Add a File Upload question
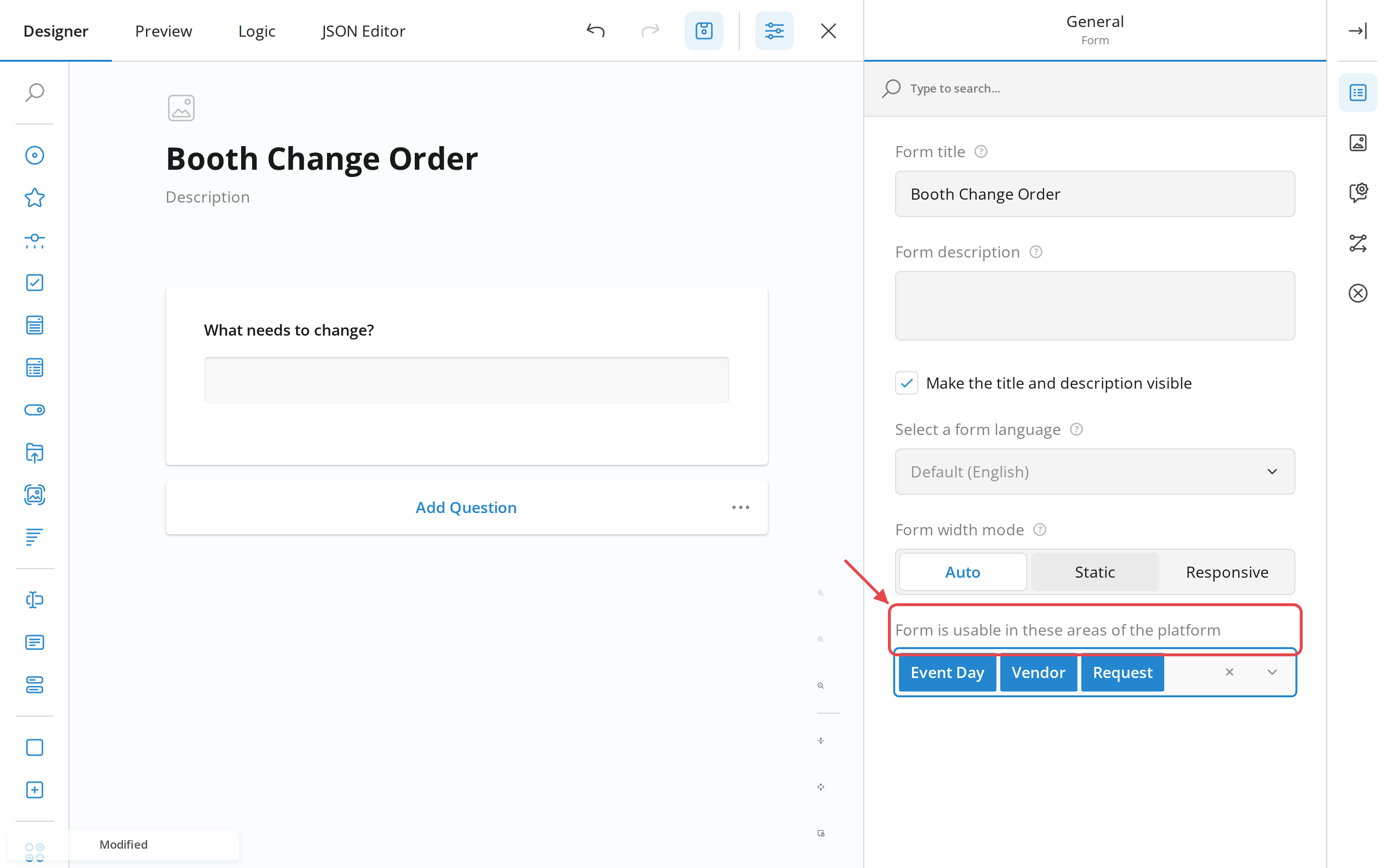 click(34, 452)
